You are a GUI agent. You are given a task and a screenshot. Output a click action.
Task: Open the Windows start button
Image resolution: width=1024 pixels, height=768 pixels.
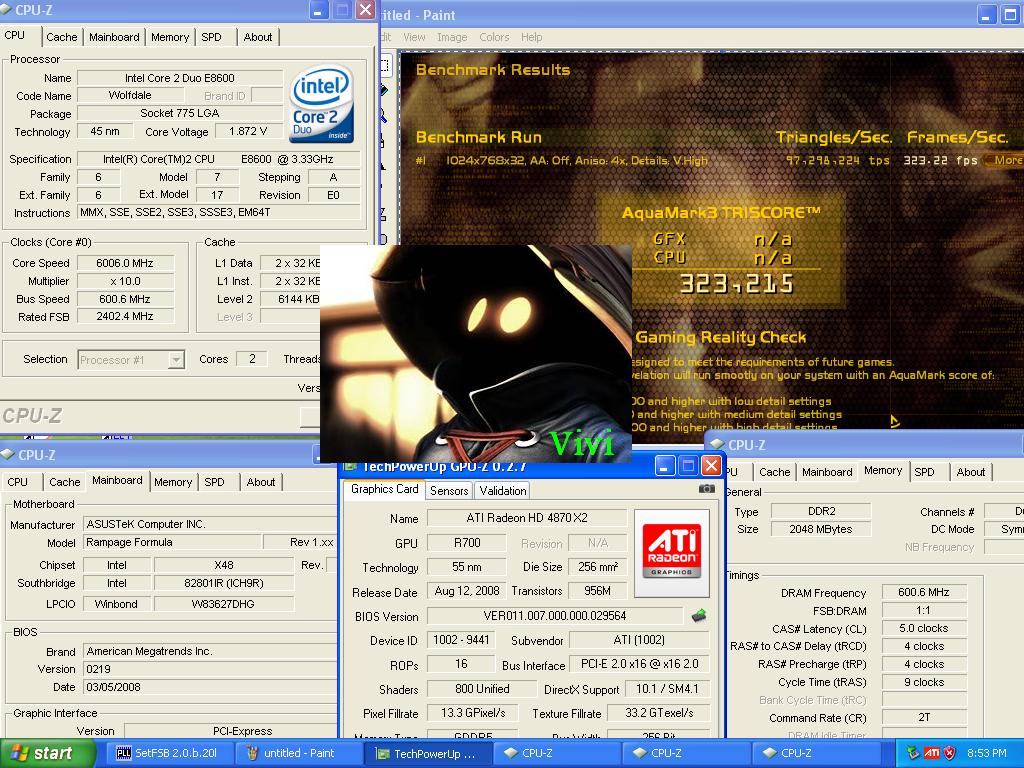[47, 753]
